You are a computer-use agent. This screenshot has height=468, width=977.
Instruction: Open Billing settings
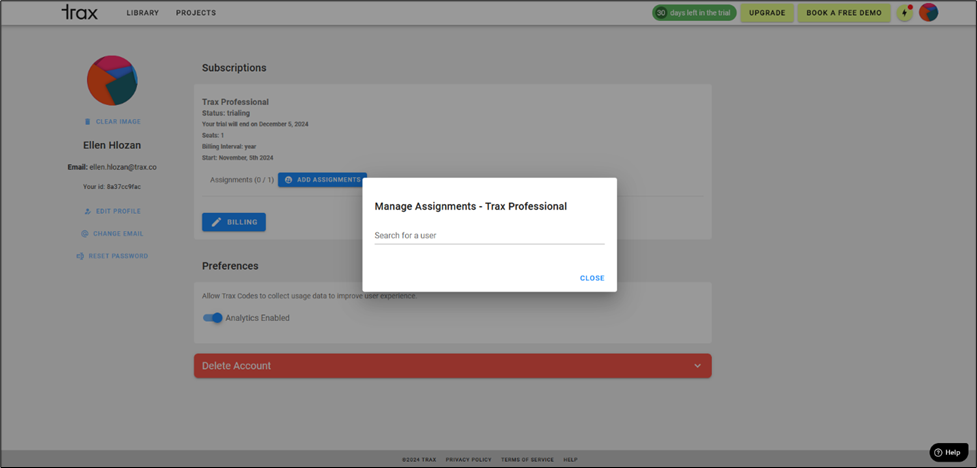234,222
